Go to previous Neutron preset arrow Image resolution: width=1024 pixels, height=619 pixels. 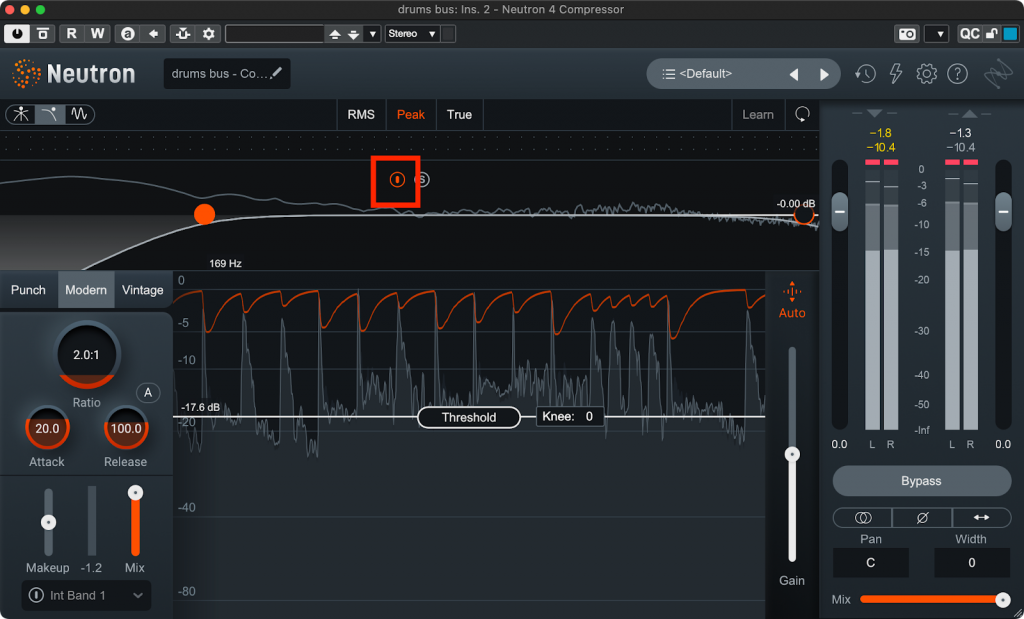(794, 74)
